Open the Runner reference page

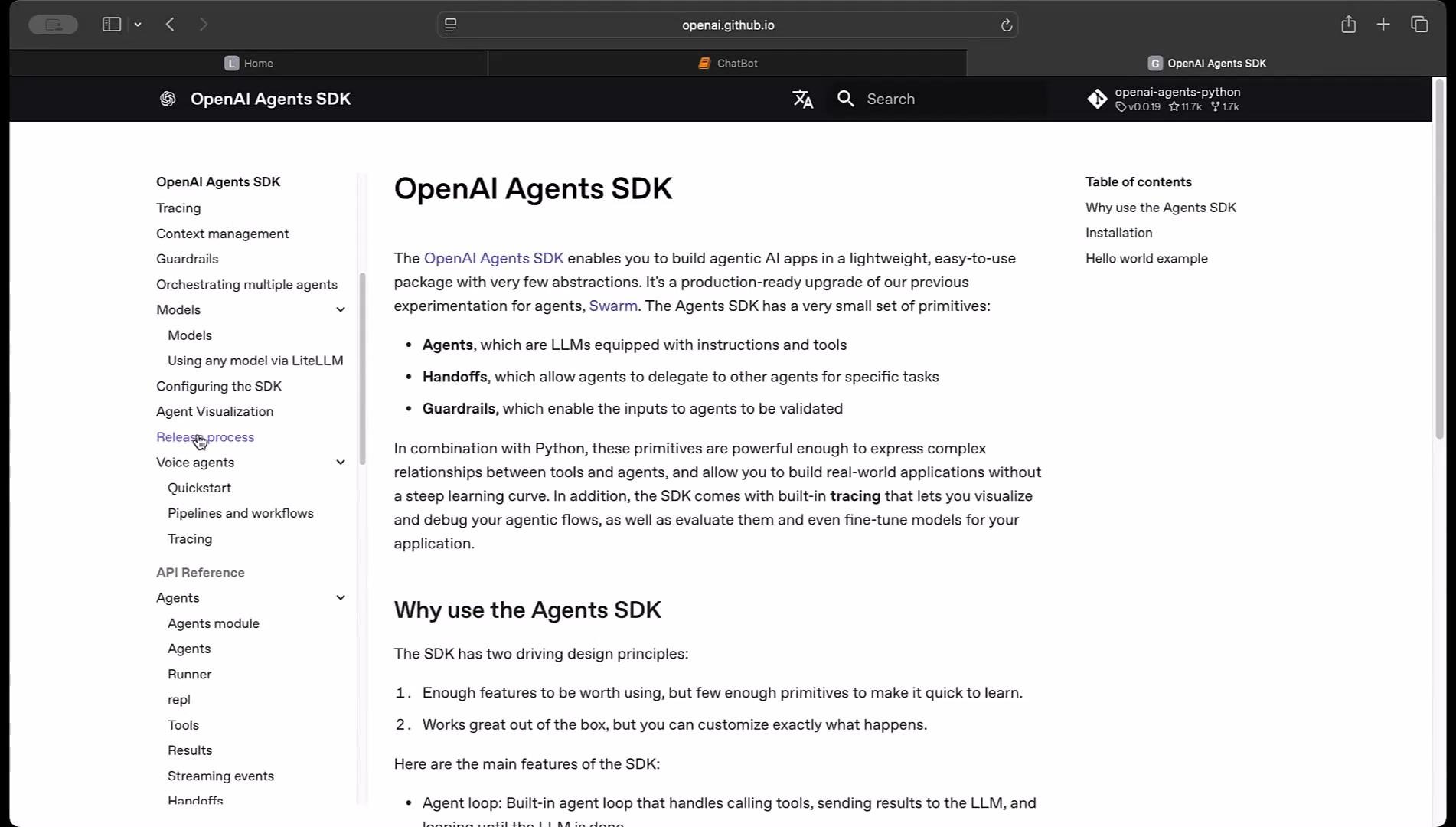pyautogui.click(x=190, y=674)
